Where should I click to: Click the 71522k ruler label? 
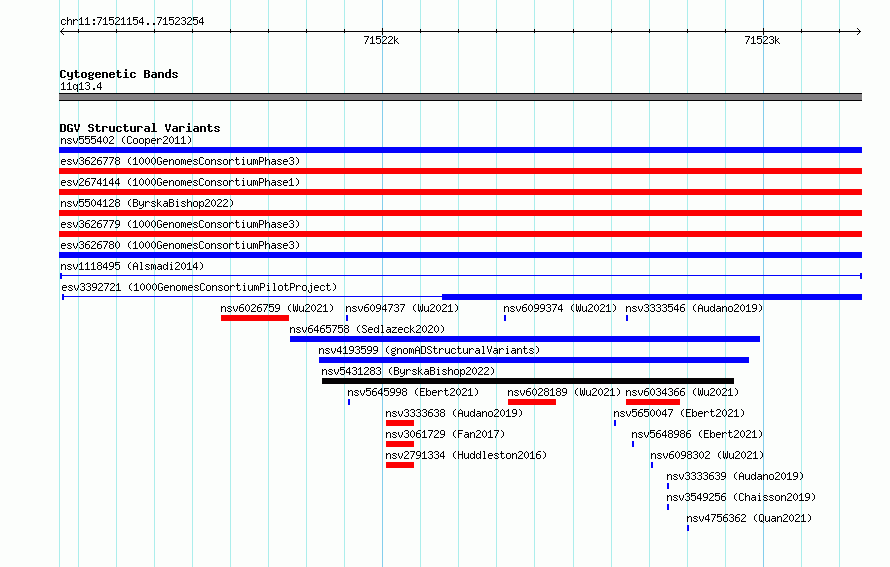pyautogui.click(x=381, y=40)
